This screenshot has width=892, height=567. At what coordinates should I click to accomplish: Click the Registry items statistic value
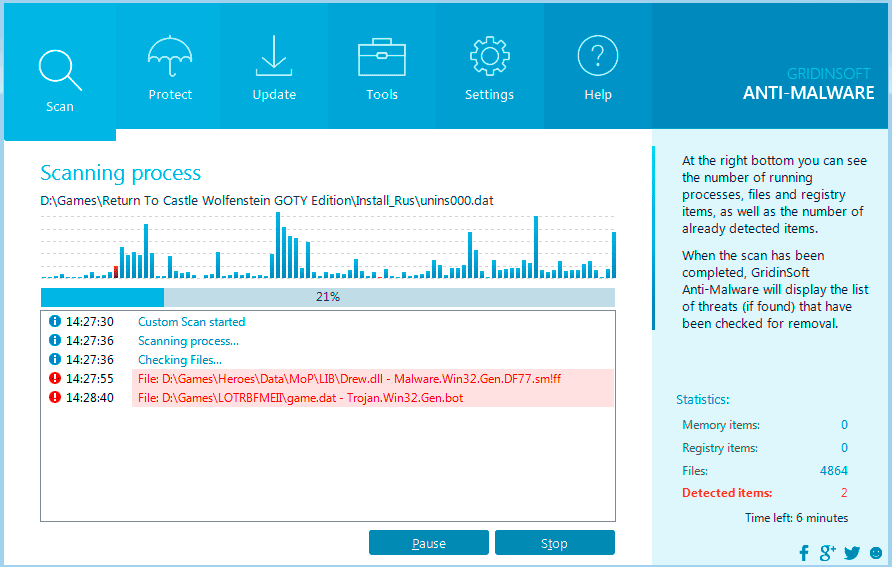pos(844,448)
